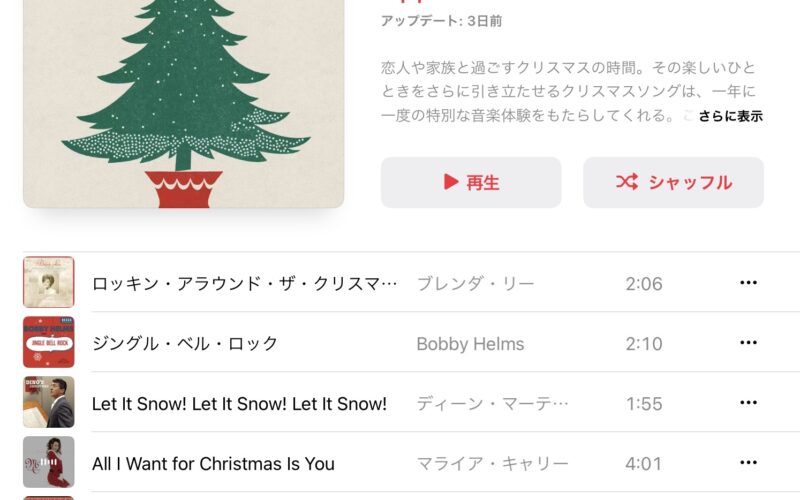Image resolution: width=800 pixels, height=500 pixels.
Task: Tap the Dean Martin album artwork thumbnail
Action: coord(48,402)
